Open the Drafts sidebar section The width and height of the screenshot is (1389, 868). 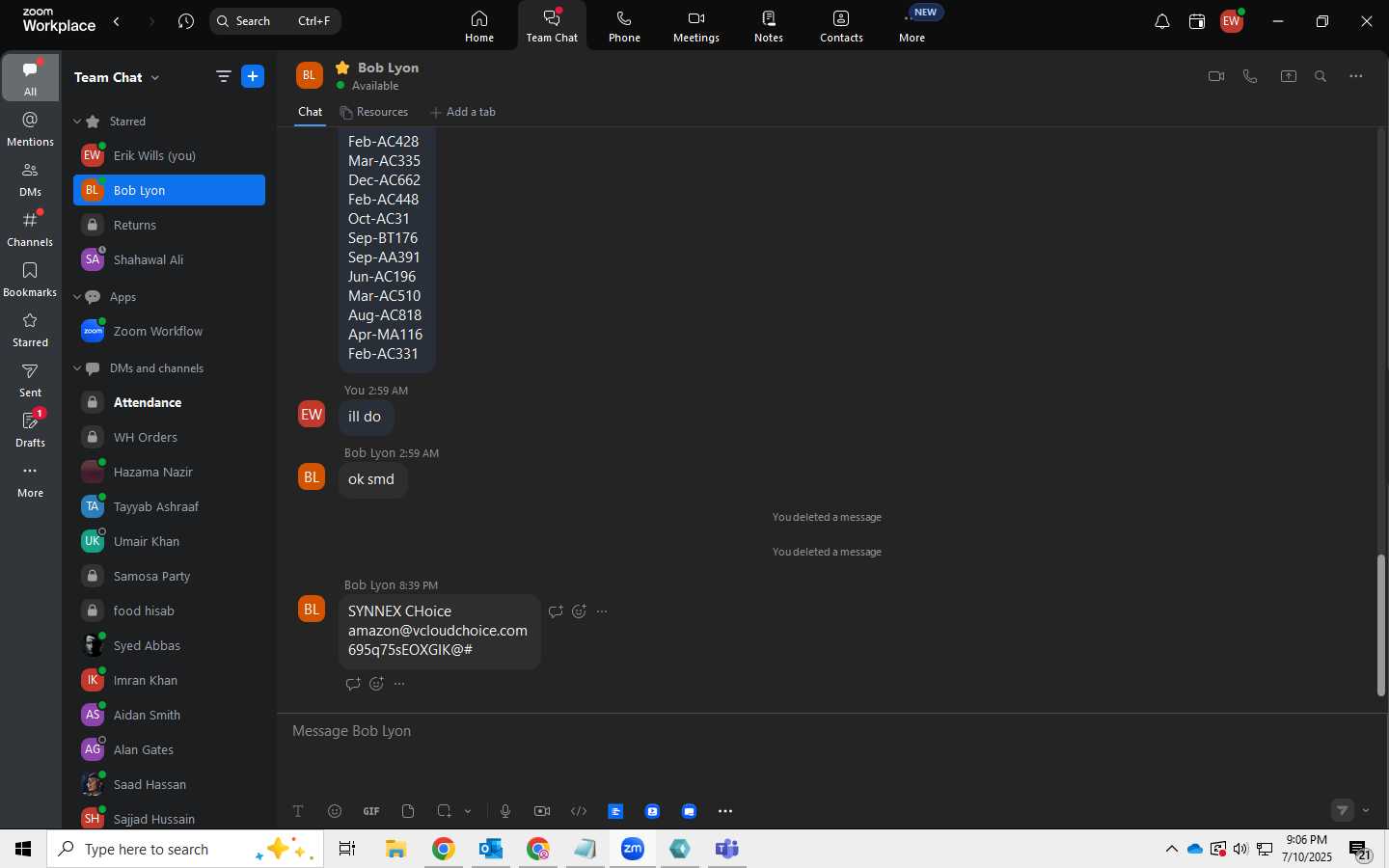(30, 430)
